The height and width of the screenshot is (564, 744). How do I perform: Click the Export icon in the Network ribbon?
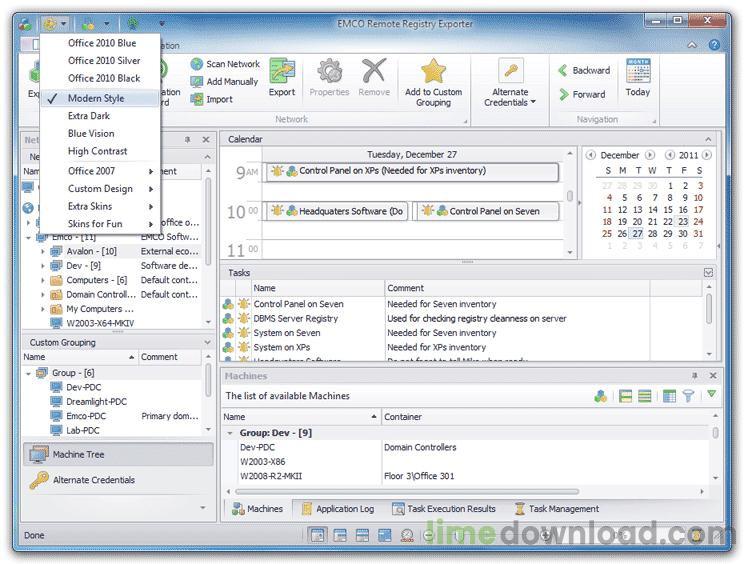coord(282,76)
